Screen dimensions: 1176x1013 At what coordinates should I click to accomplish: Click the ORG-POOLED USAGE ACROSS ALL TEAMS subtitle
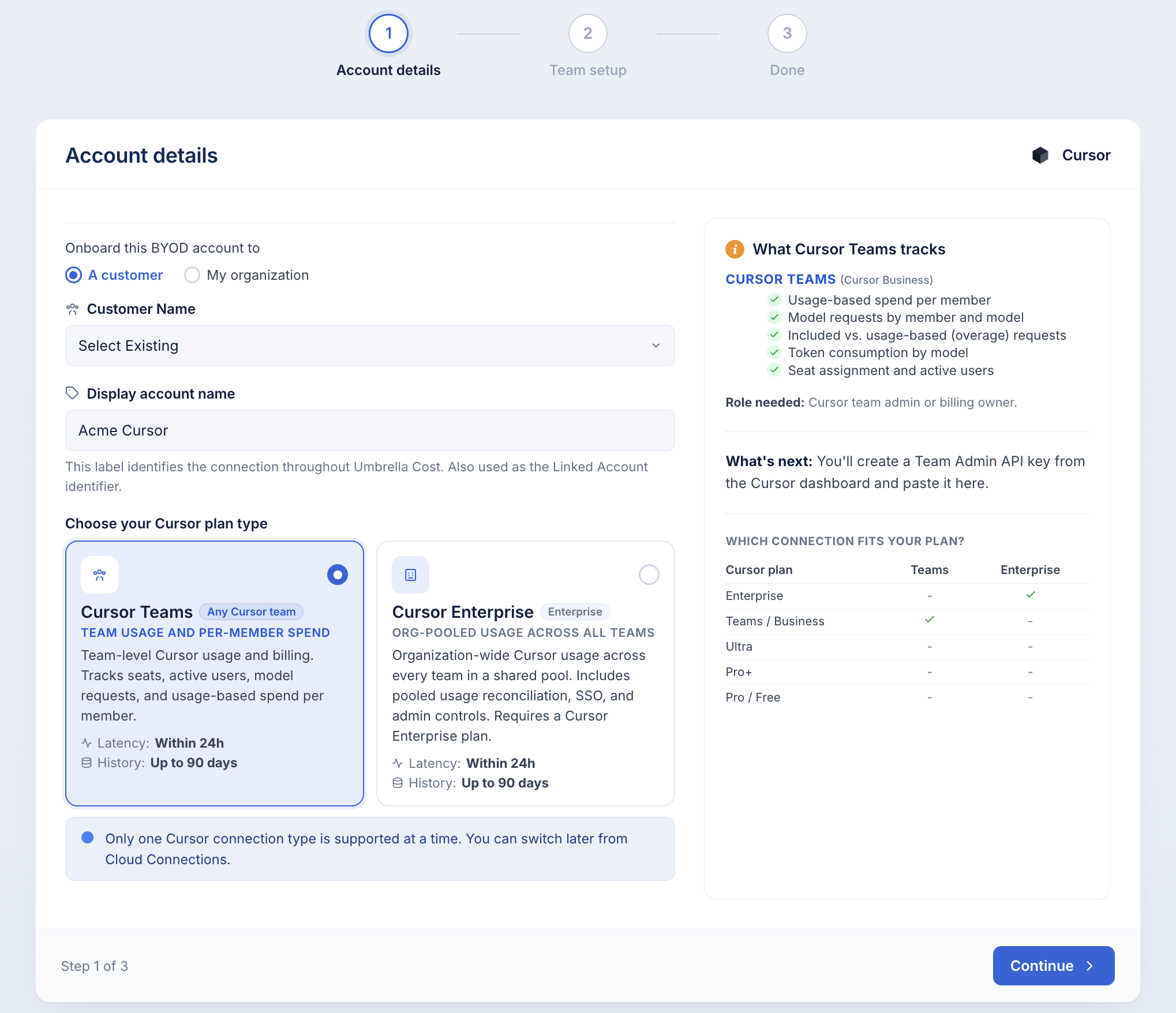523,633
